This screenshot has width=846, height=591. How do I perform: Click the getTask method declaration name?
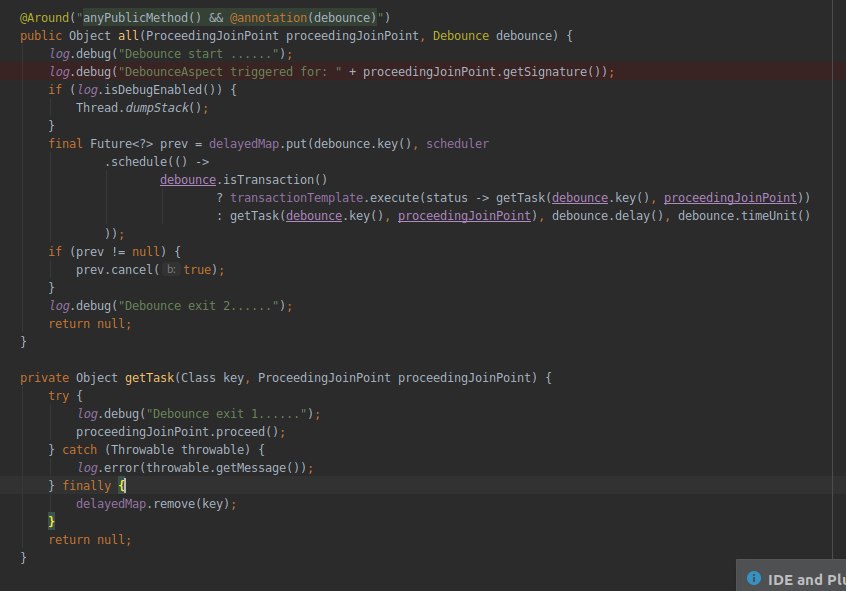point(149,378)
